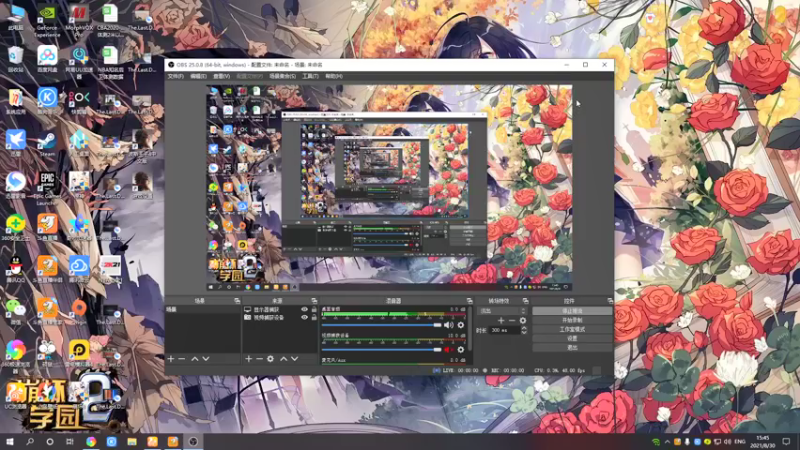Adjust video capture device volume slider
This screenshot has height=450, width=800.
coord(382,349)
